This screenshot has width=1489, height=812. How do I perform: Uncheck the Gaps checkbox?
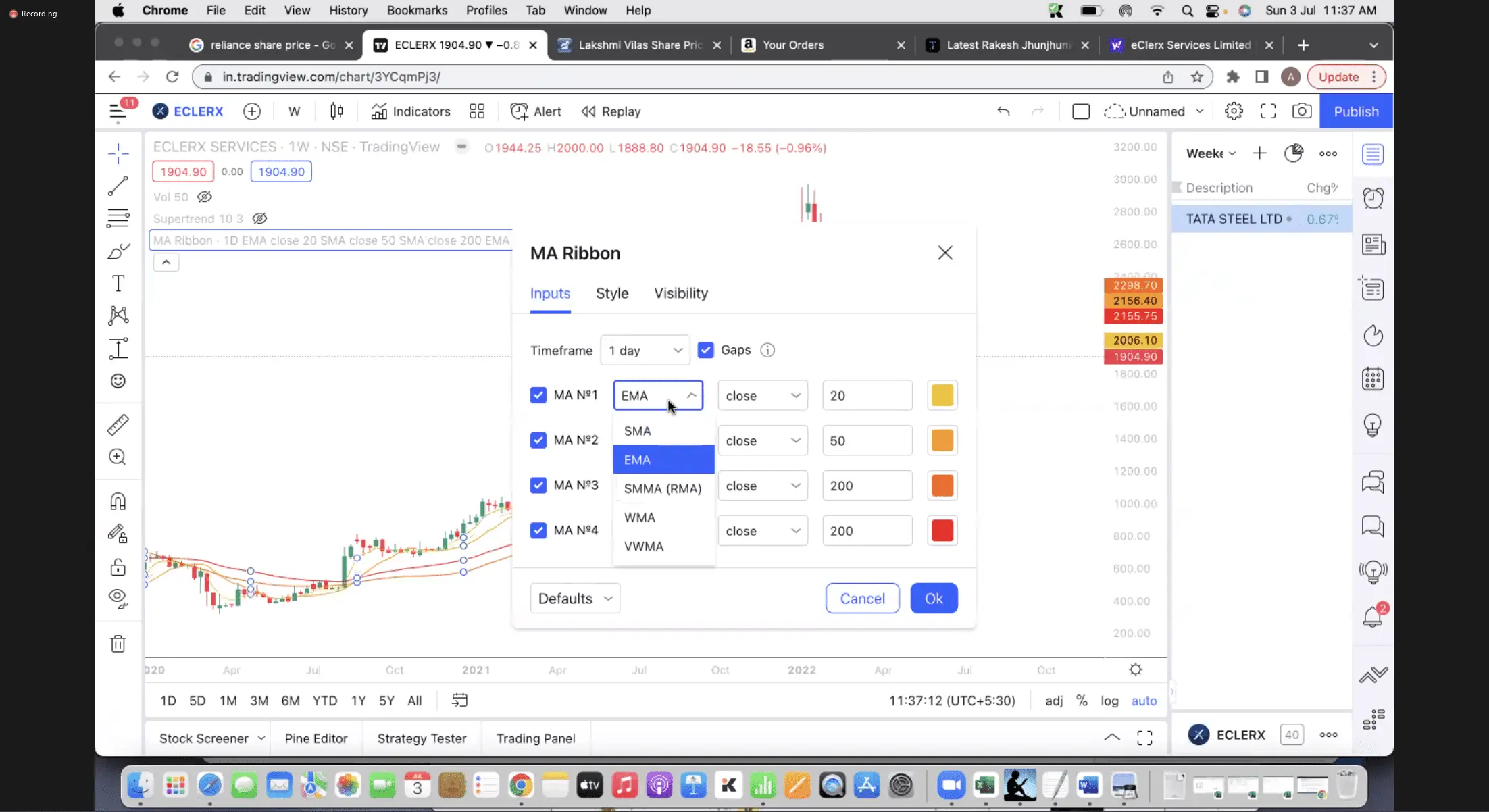[x=705, y=350]
